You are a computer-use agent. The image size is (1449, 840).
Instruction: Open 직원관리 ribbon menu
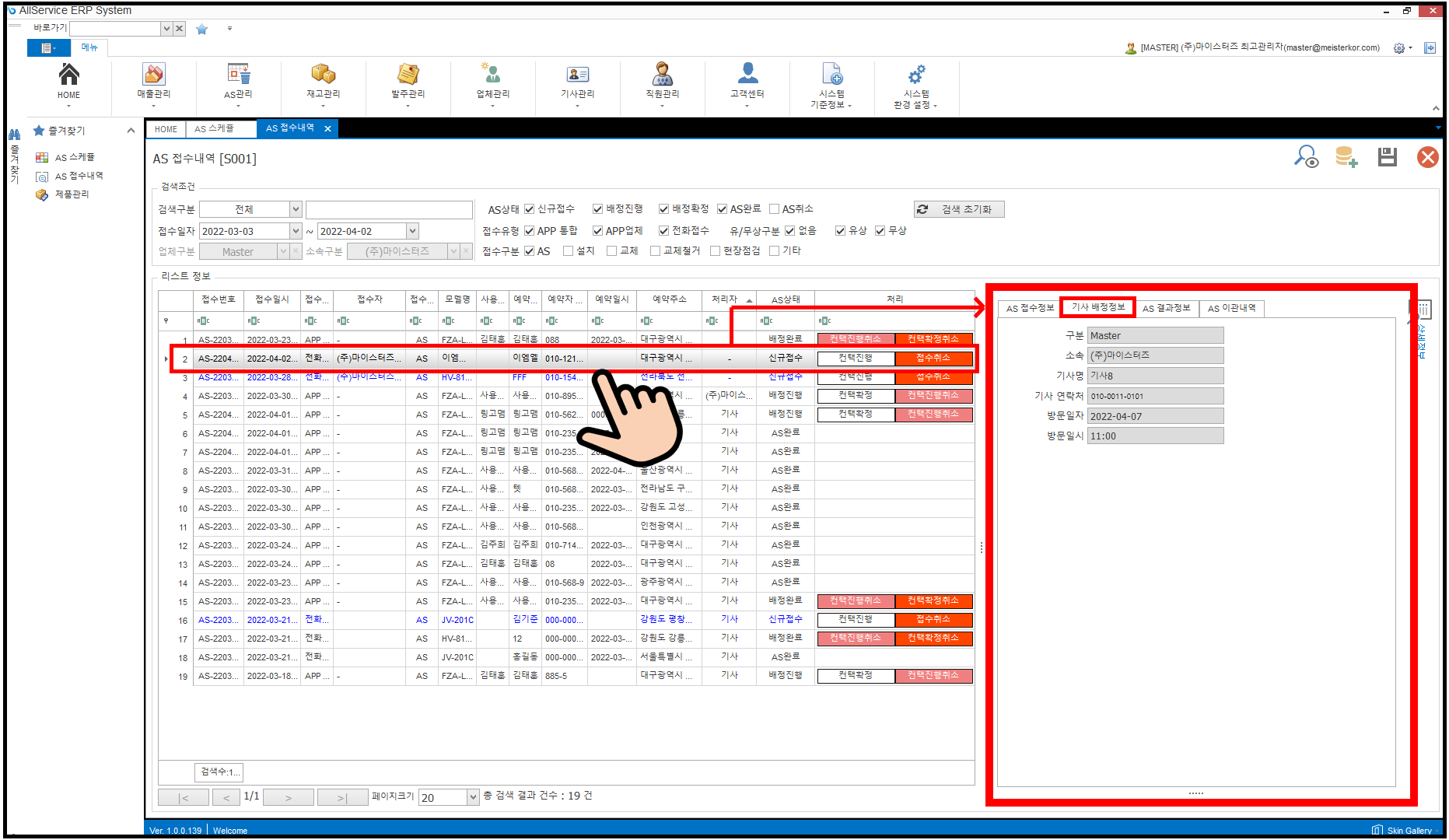662,83
